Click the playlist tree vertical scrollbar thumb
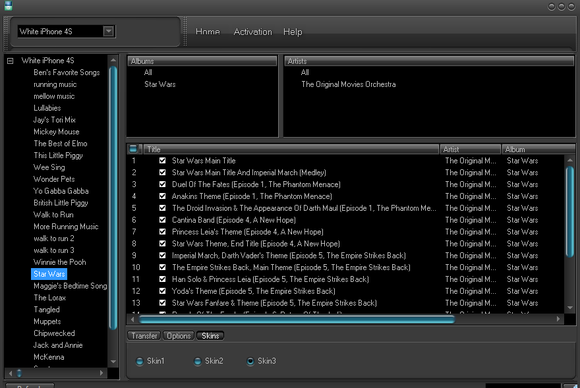This screenshot has height=388, width=580. 113,198
